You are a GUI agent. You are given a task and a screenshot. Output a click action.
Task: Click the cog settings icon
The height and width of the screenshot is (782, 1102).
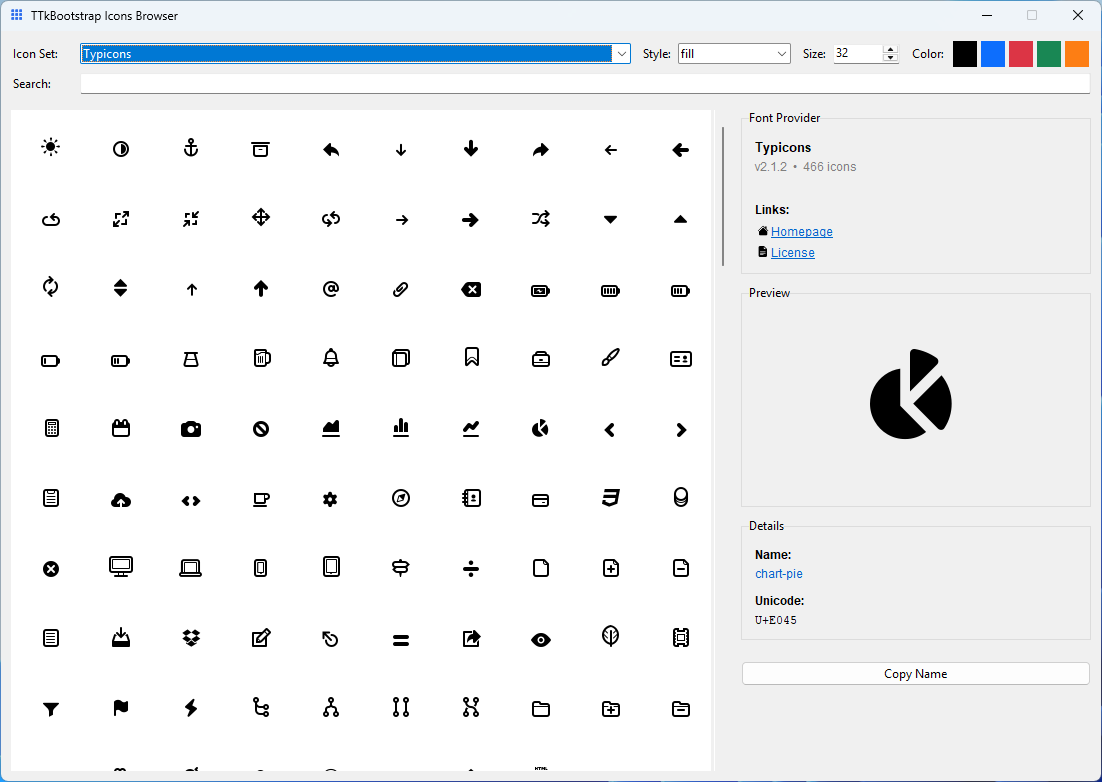pyautogui.click(x=331, y=498)
